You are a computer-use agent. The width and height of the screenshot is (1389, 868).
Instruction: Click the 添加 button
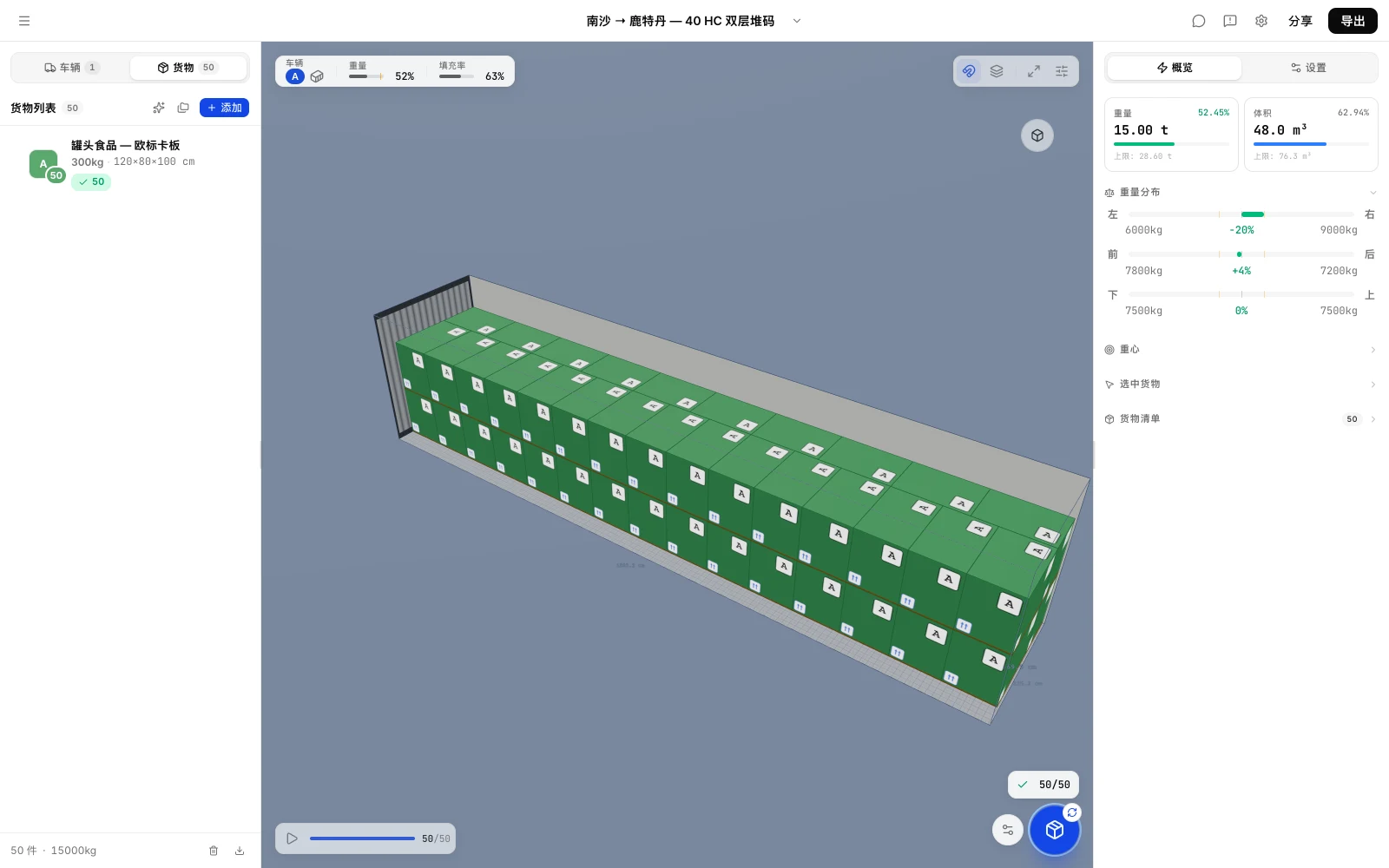[x=224, y=108]
